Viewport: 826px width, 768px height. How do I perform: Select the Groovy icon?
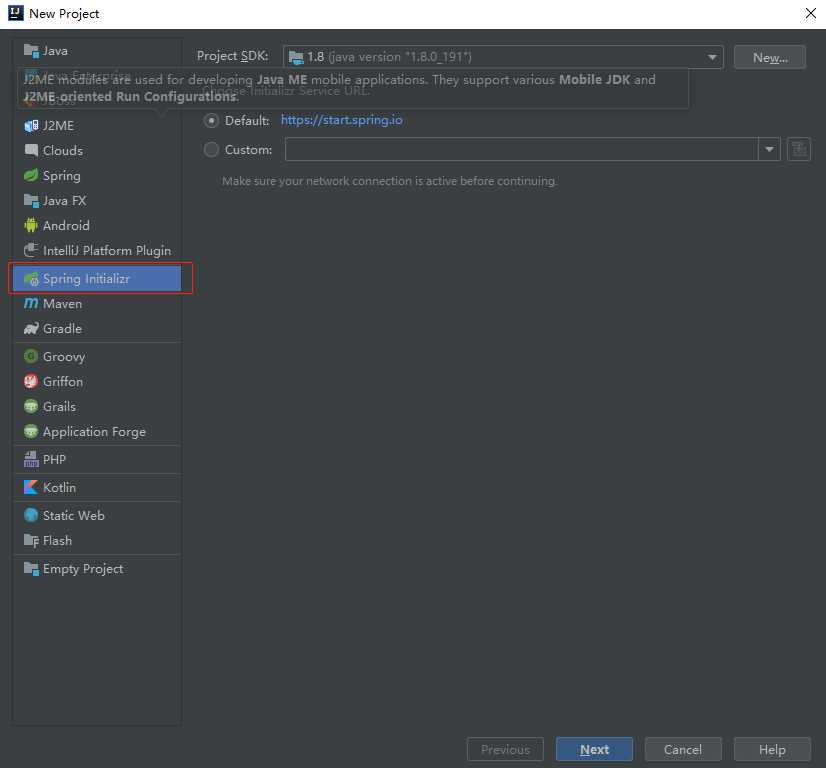31,357
